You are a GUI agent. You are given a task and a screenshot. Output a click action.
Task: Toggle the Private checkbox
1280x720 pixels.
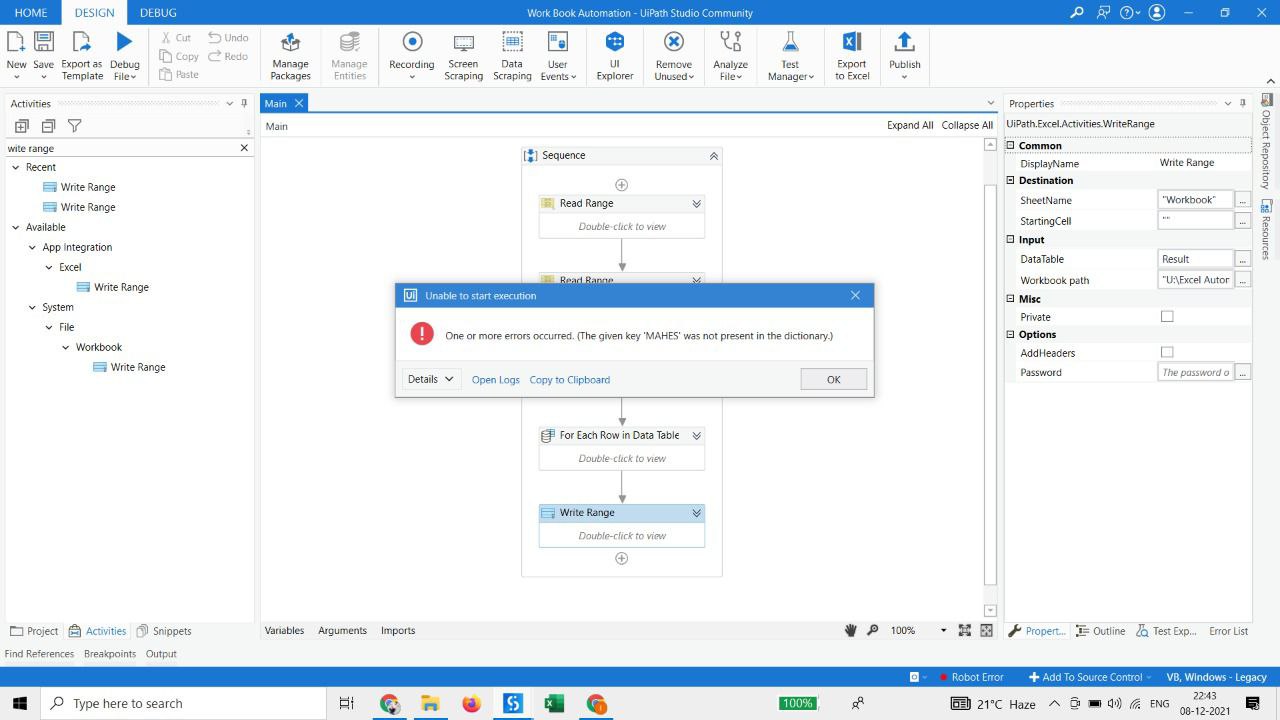coord(1167,317)
